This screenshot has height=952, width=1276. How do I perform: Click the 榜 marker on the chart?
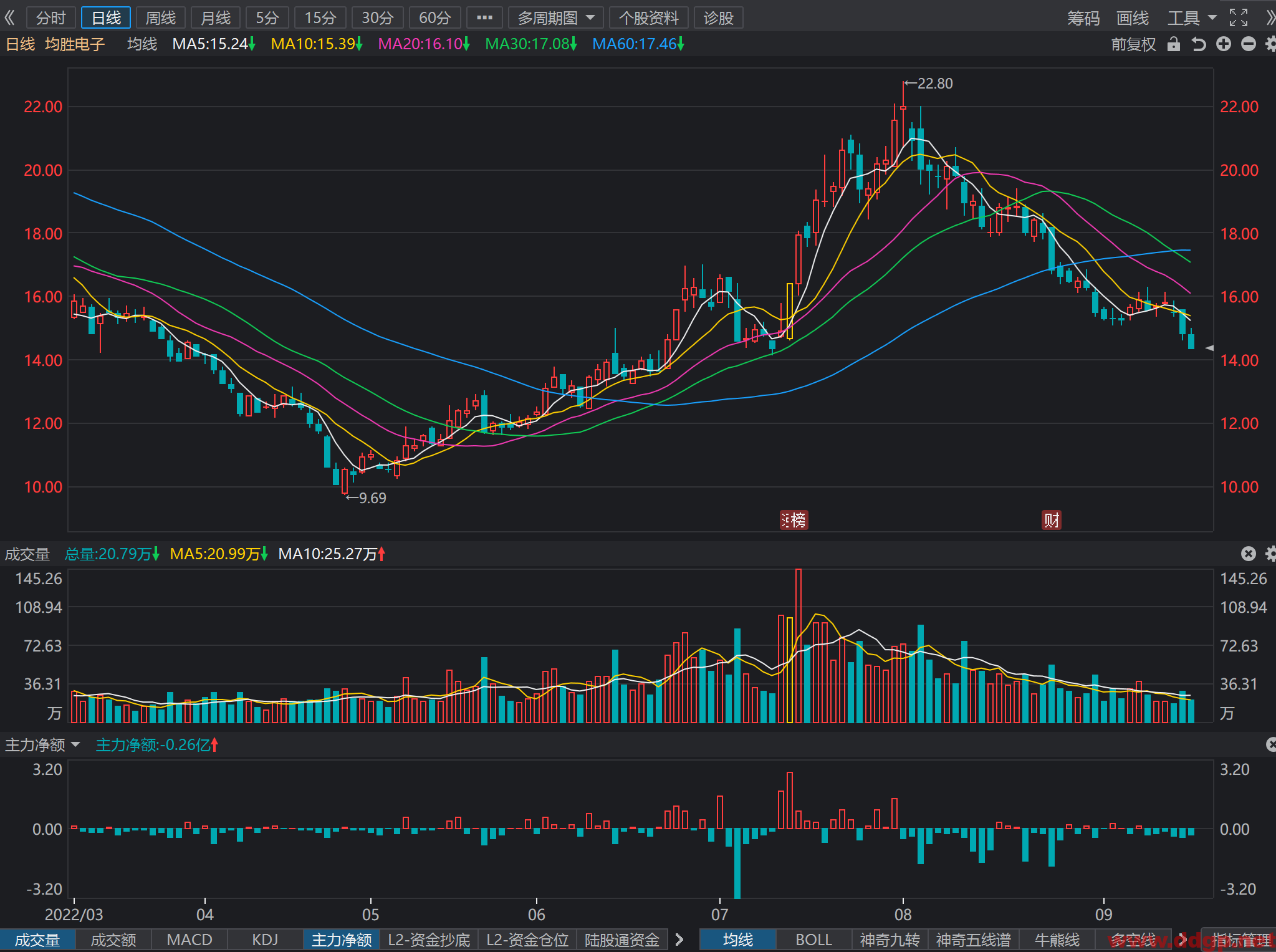[x=794, y=520]
